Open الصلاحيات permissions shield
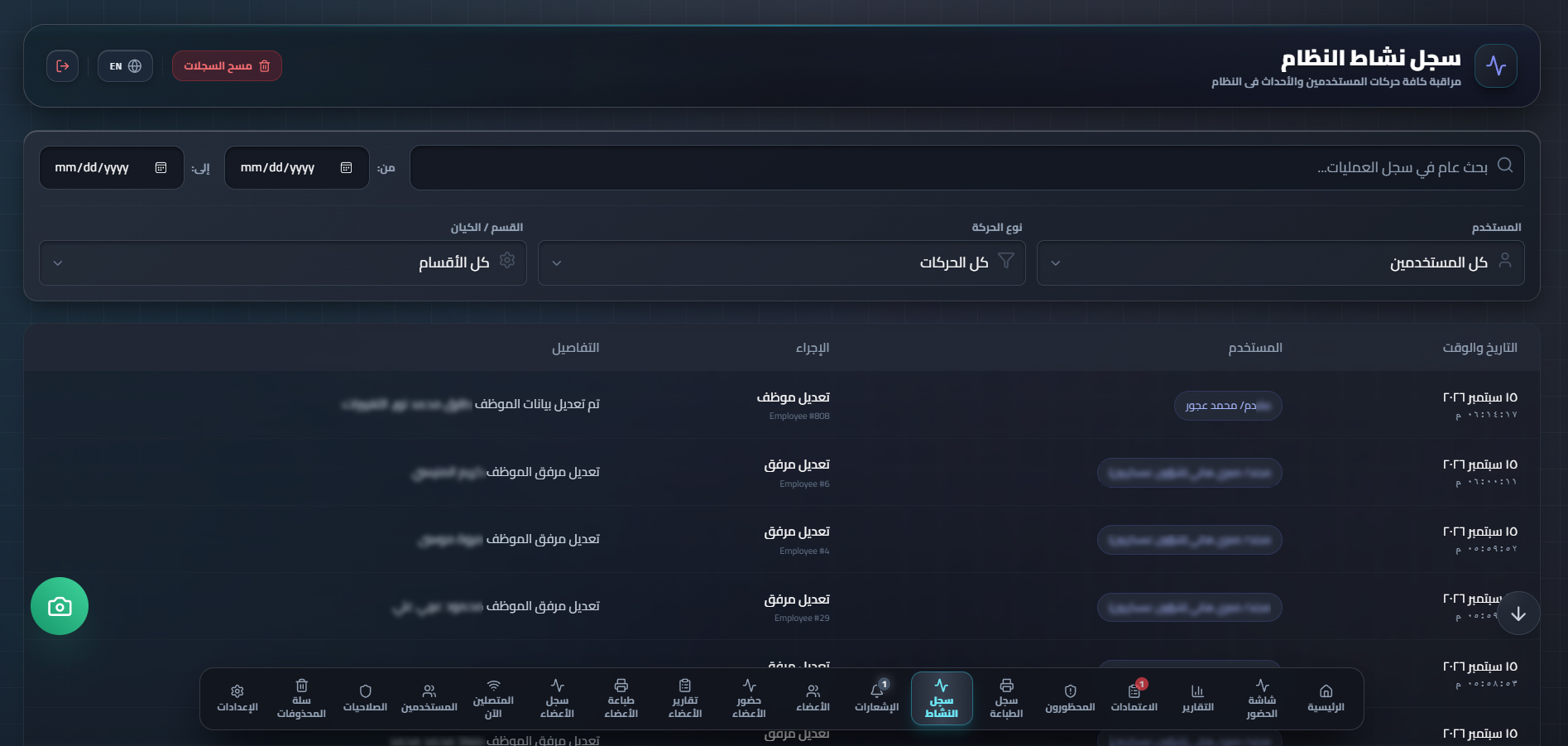Screen dimensions: 1568x746 click(365, 699)
